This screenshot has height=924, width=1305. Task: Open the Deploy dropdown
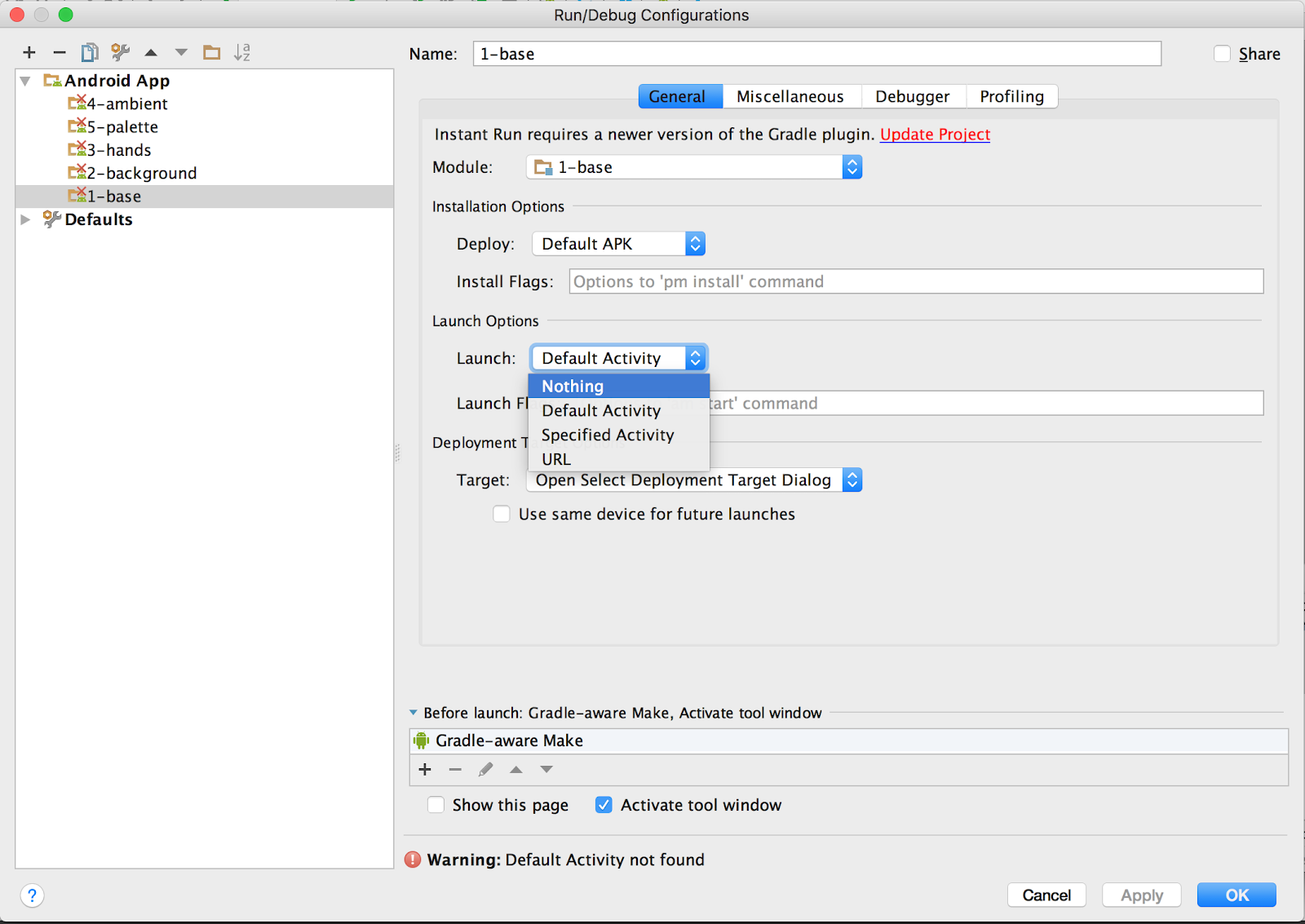[x=618, y=244]
